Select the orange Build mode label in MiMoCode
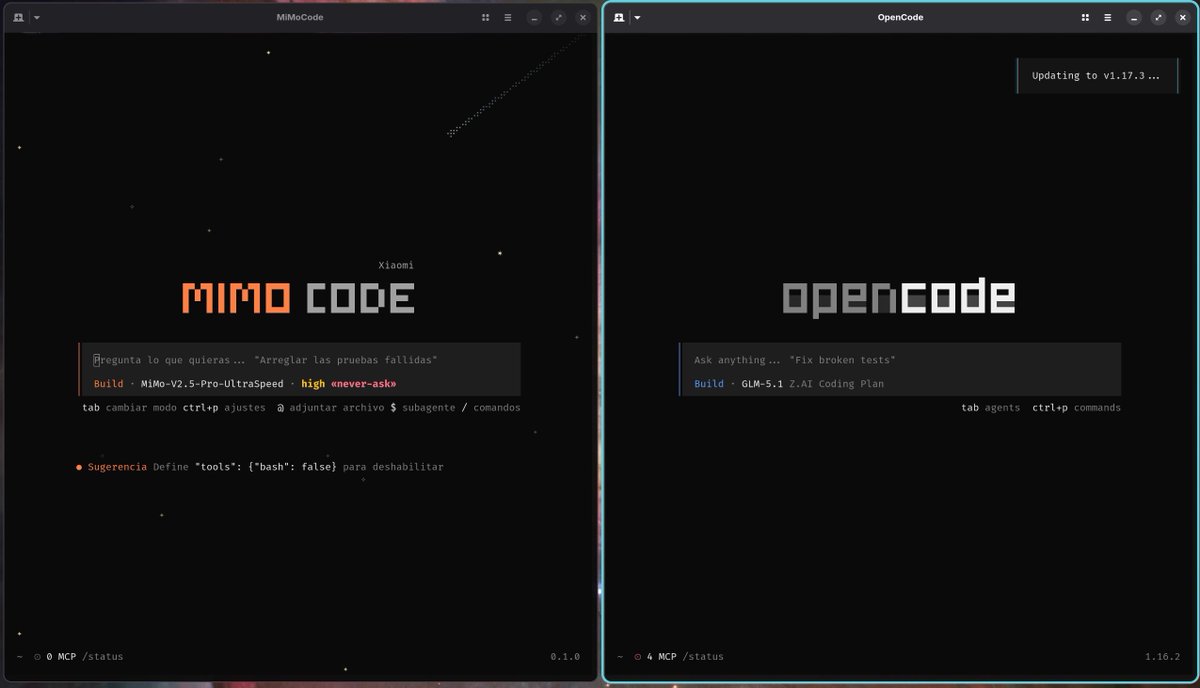Screen dimensions: 1200x688 click(x=109, y=384)
